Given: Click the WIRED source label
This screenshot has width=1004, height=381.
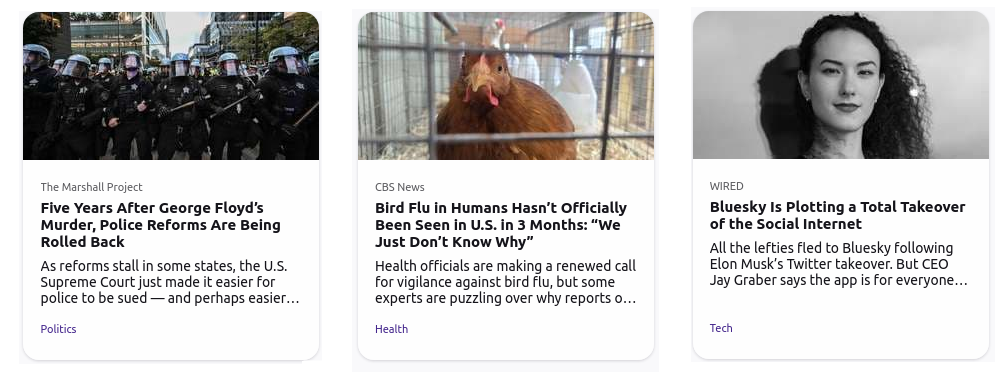Looking at the screenshot, I should click(x=726, y=186).
